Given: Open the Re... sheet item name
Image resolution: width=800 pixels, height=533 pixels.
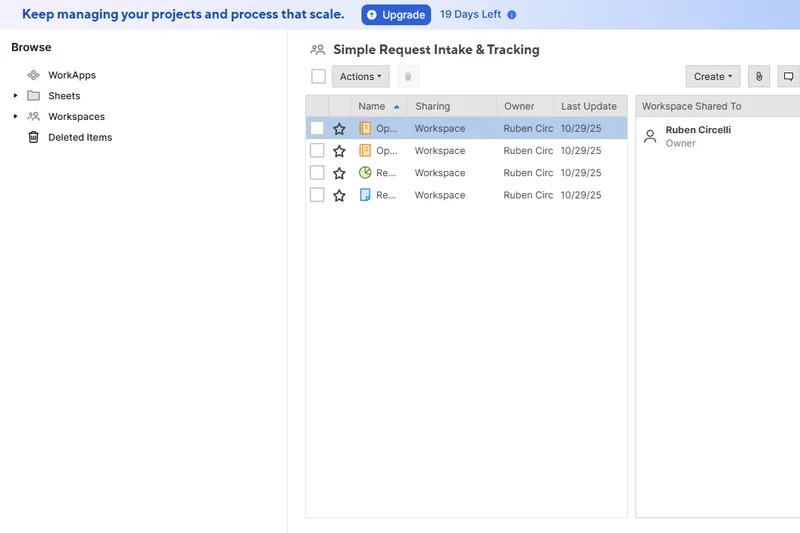Looking at the screenshot, I should click(x=386, y=195).
